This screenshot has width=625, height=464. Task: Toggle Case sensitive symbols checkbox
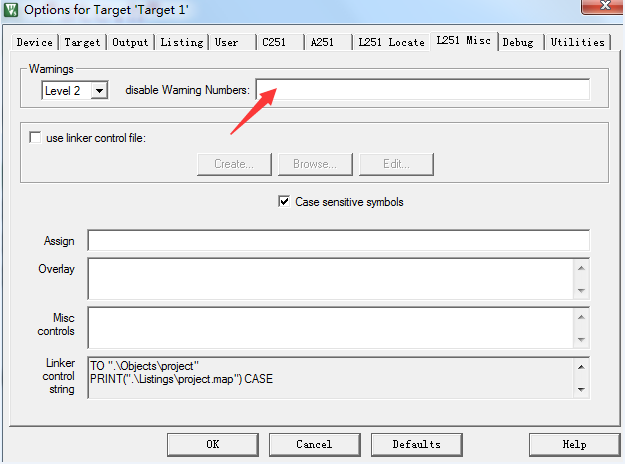284,201
